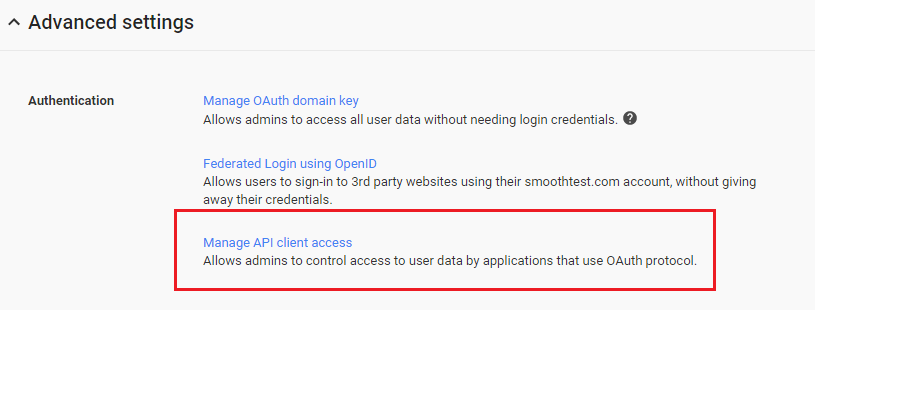Image resolution: width=912 pixels, height=393 pixels.
Task: Click empty header area right of Advanced settings
Action: [x=500, y=23]
